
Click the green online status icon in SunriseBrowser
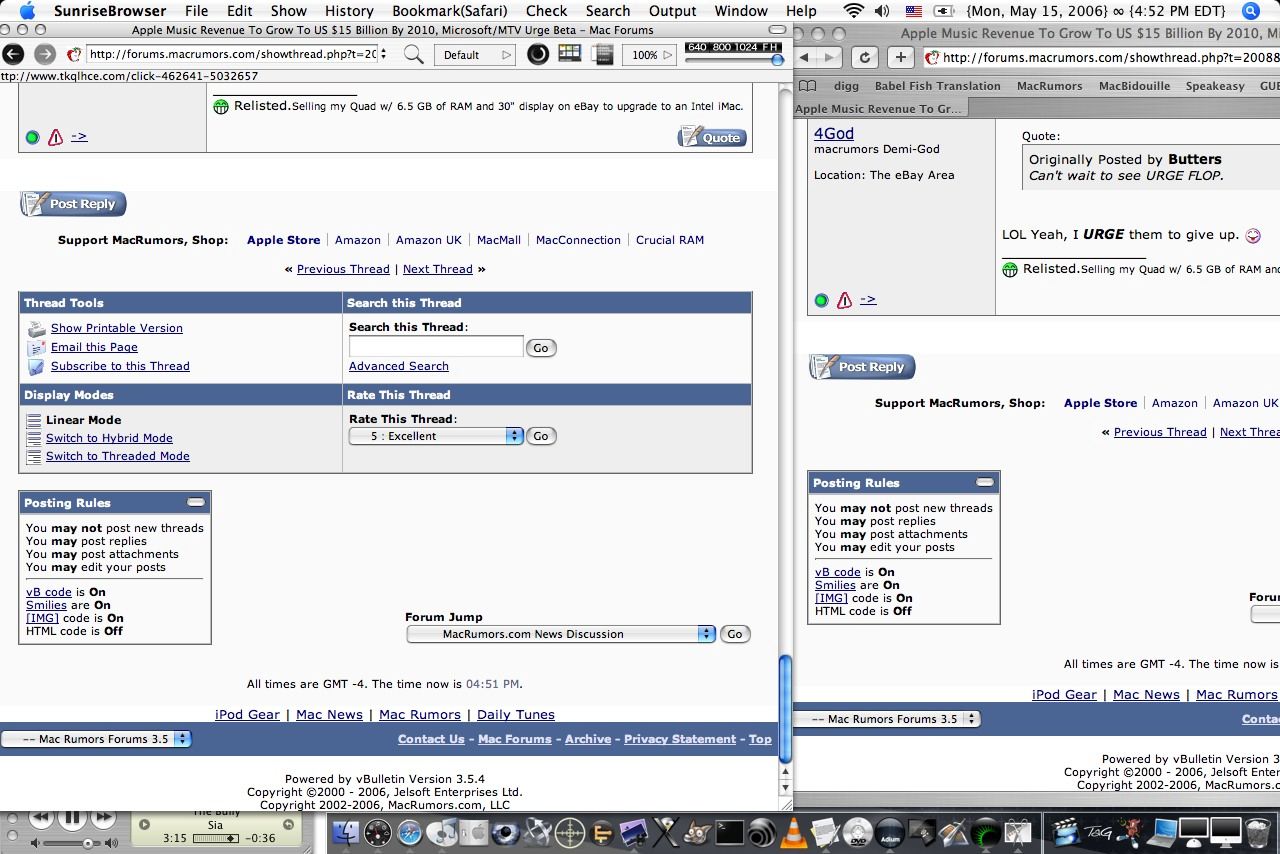click(32, 137)
